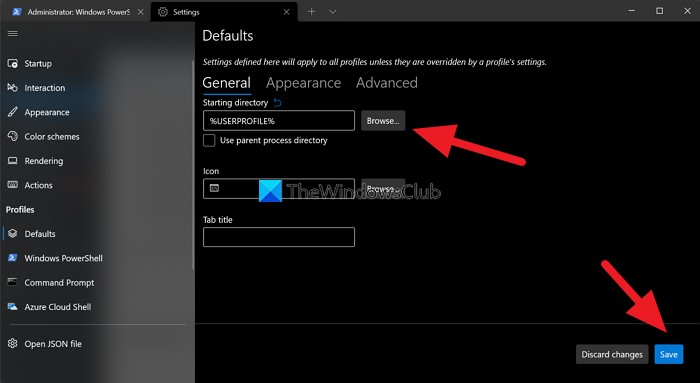The image size is (700, 383).
Task: Browse for an icon file
Action: [x=383, y=188]
